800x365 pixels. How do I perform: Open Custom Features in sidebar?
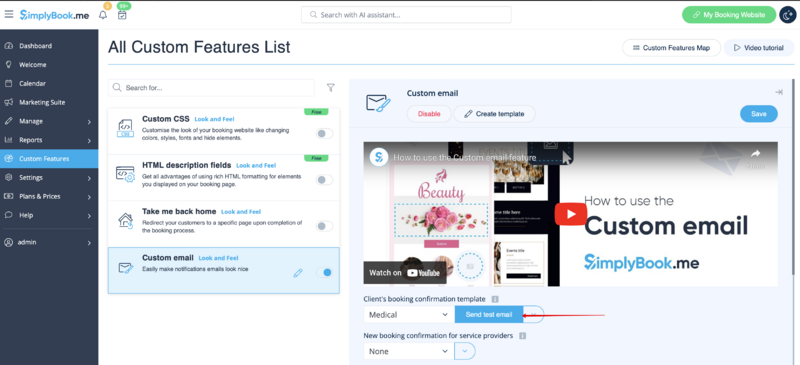pyautogui.click(x=49, y=159)
